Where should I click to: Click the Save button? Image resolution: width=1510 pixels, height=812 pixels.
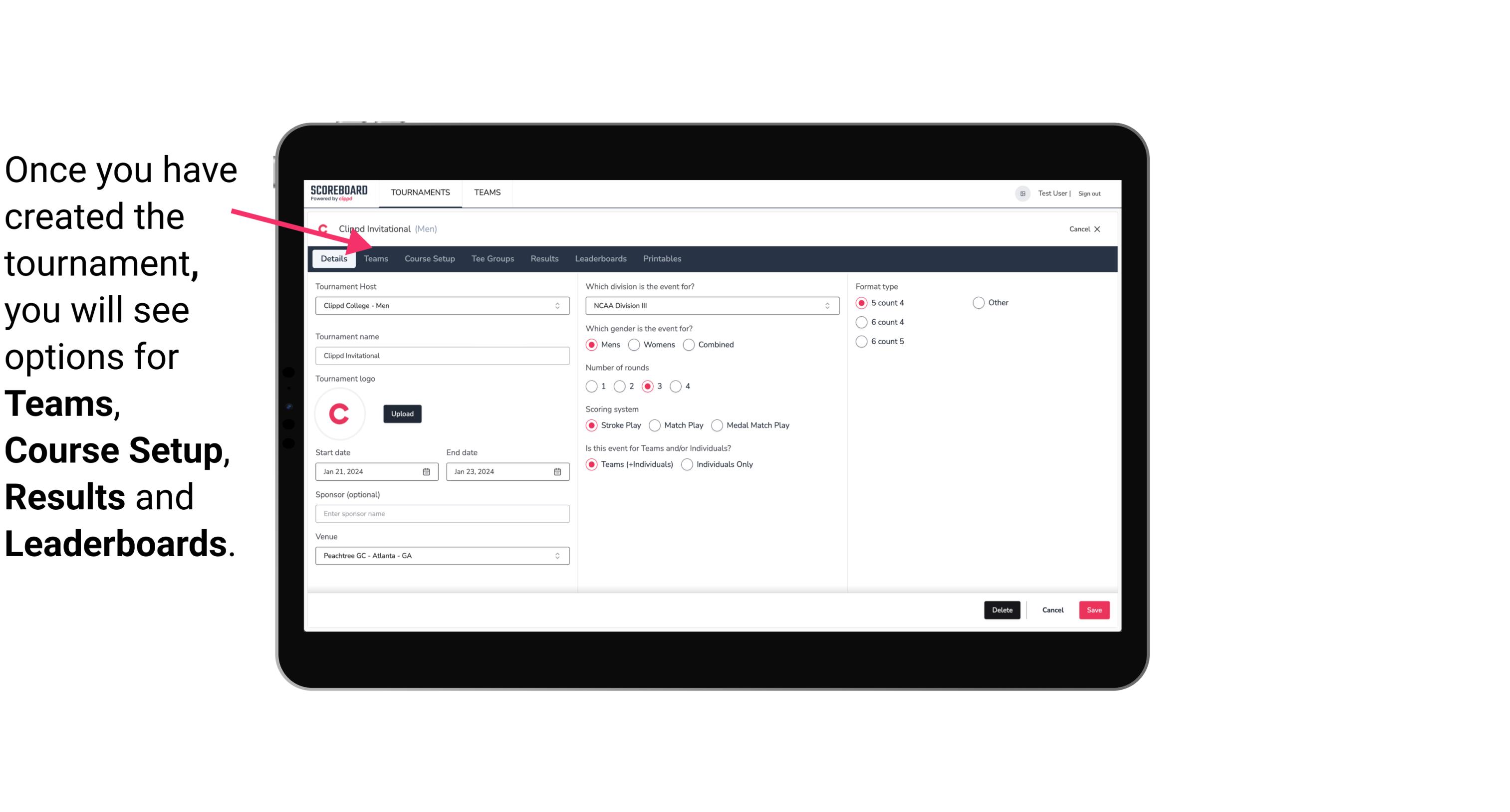[x=1093, y=609]
